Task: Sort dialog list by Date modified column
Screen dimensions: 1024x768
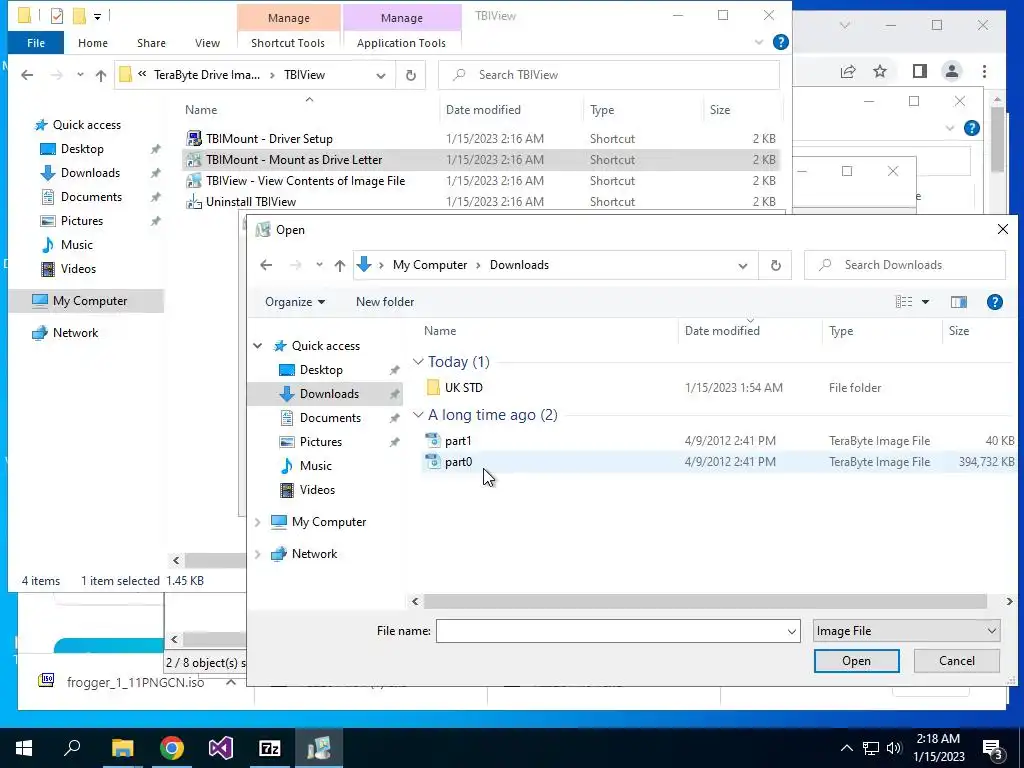Action: coord(722,330)
